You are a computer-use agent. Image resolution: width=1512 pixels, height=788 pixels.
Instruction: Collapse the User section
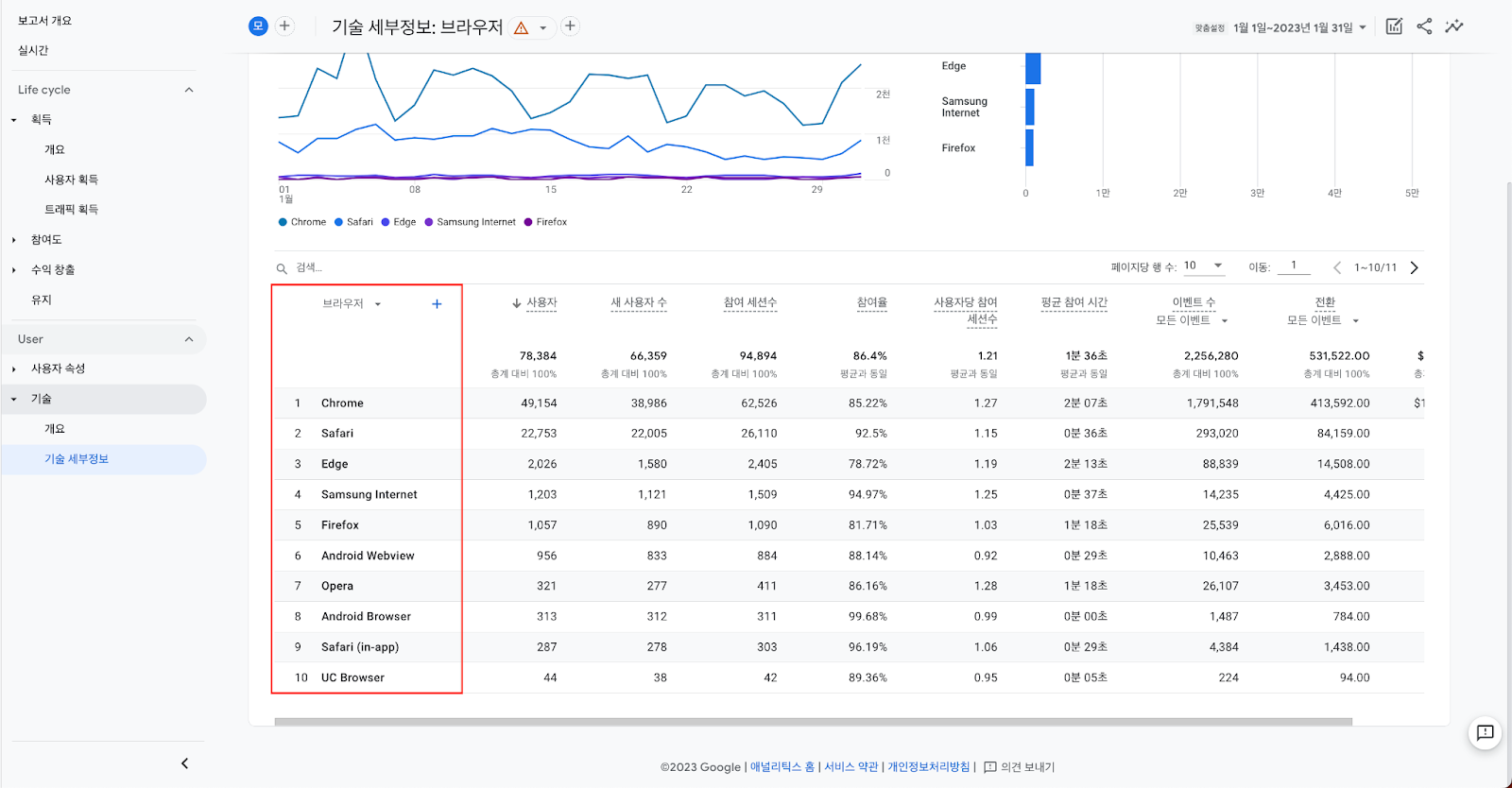[x=189, y=339]
